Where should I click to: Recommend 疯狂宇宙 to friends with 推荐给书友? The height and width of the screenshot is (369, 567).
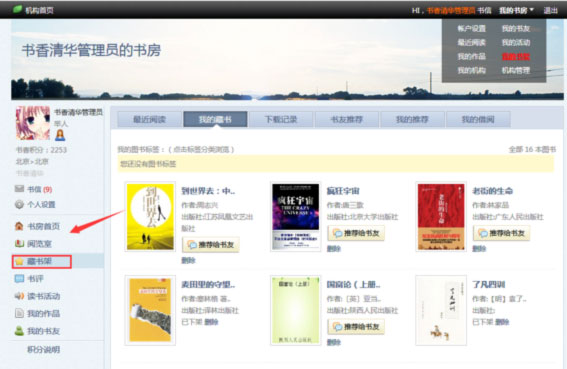point(356,233)
